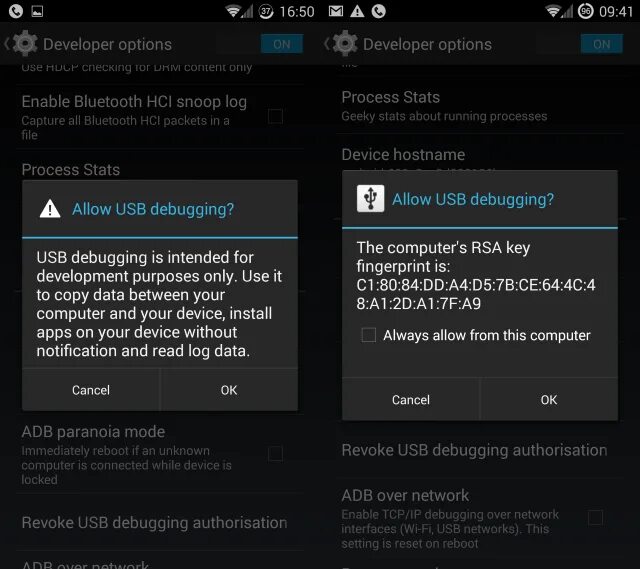Tap the settings gear icon in left screen header

[x=25, y=44]
